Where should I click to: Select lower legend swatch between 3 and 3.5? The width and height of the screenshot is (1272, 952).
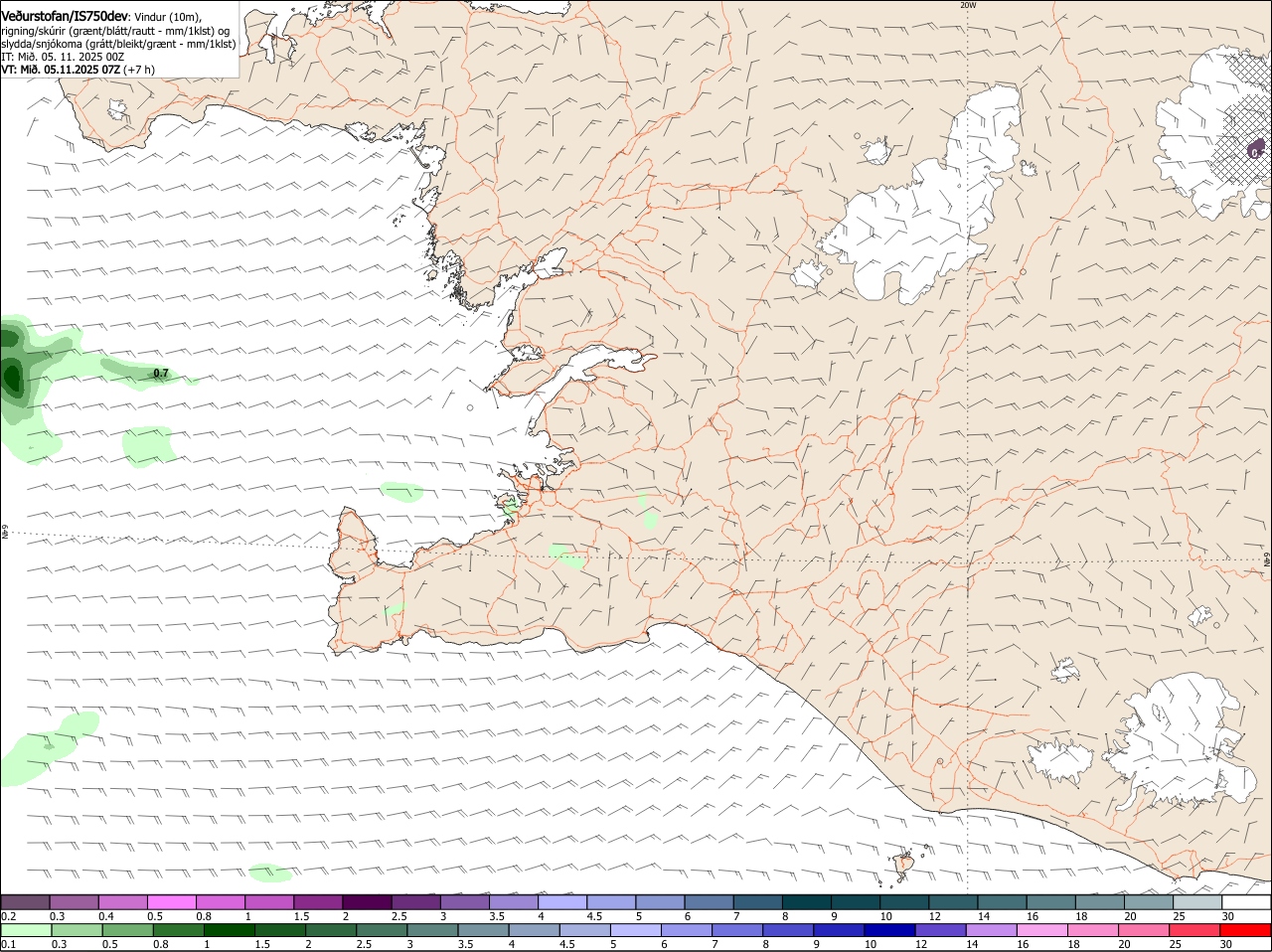click(432, 930)
